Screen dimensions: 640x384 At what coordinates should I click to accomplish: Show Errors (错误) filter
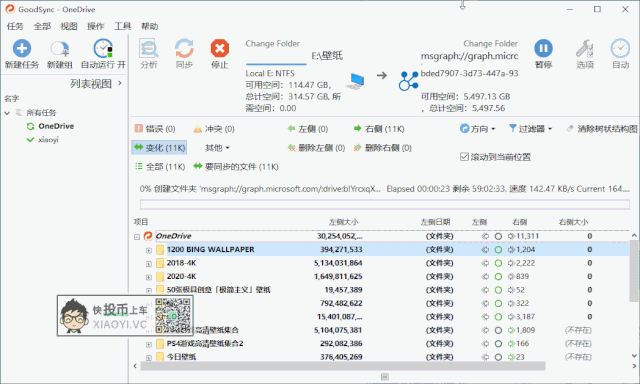155,129
